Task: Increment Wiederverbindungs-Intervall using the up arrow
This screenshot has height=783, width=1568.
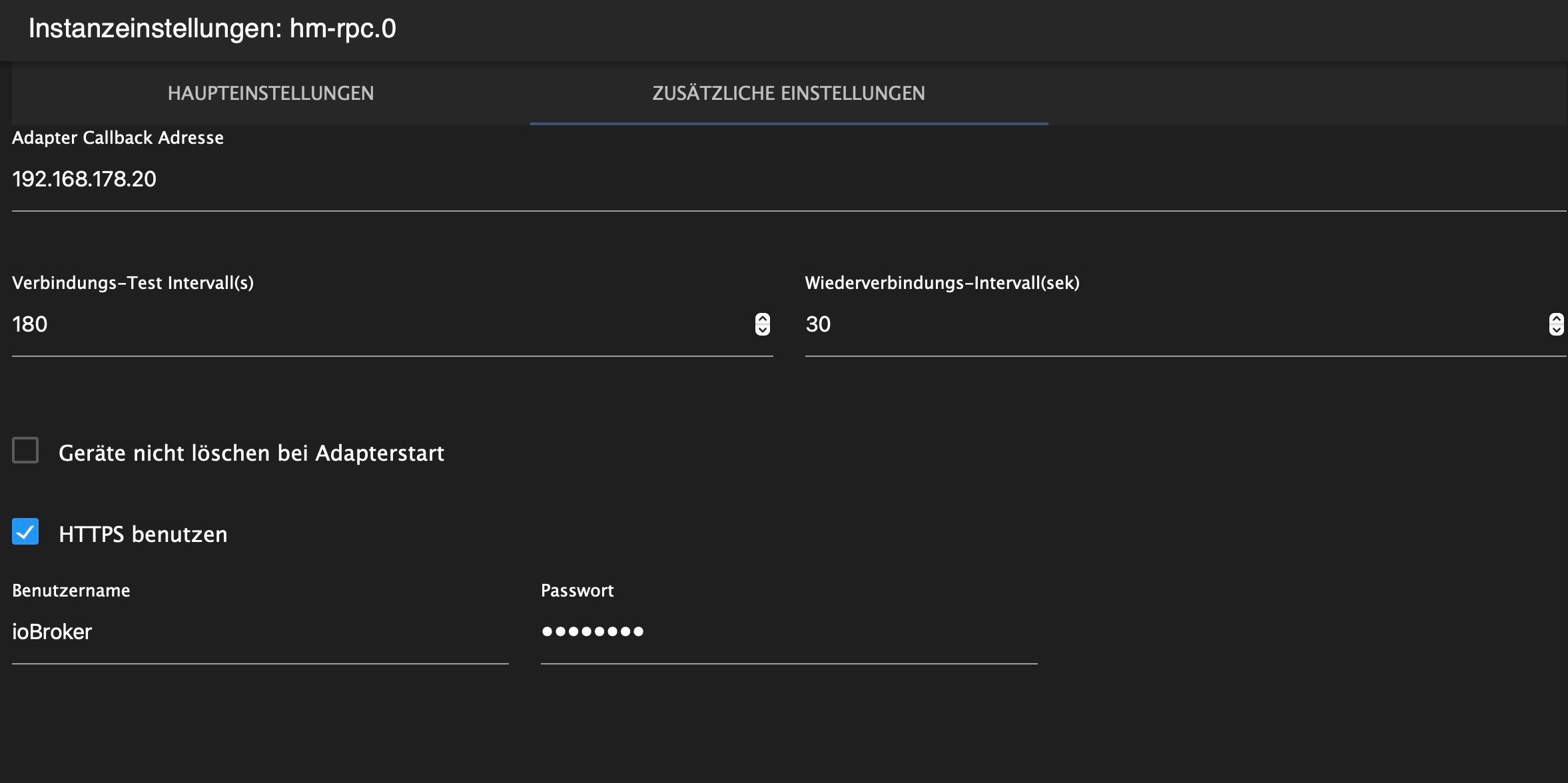Action: coord(1556,319)
